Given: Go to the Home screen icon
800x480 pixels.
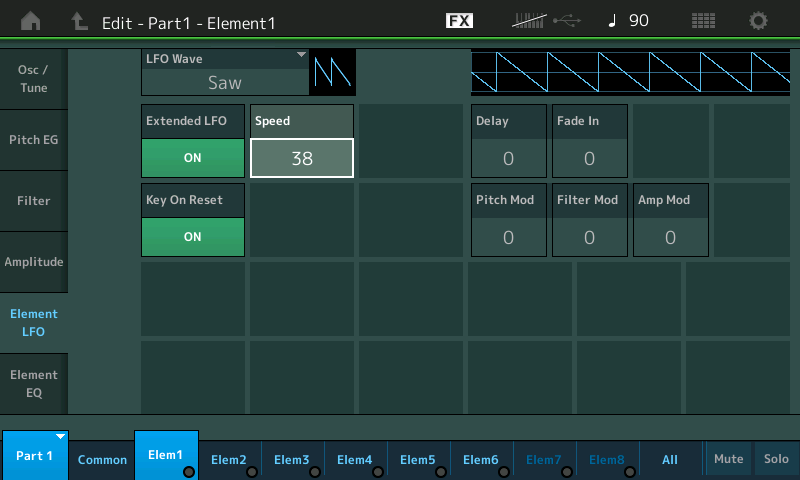Looking at the screenshot, I should 32,21.
